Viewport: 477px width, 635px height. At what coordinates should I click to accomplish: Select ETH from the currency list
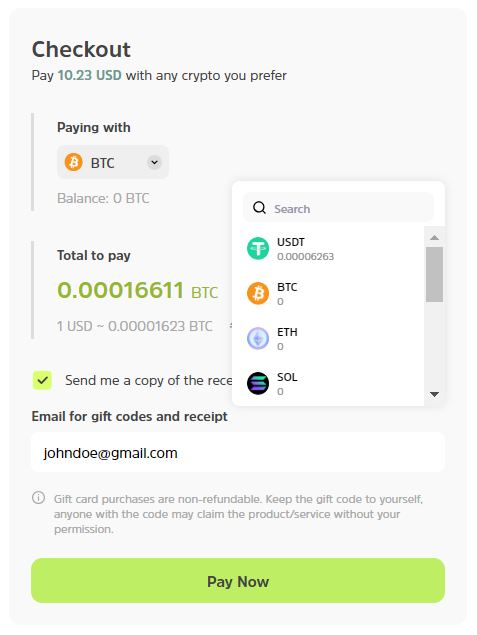tap(328, 339)
